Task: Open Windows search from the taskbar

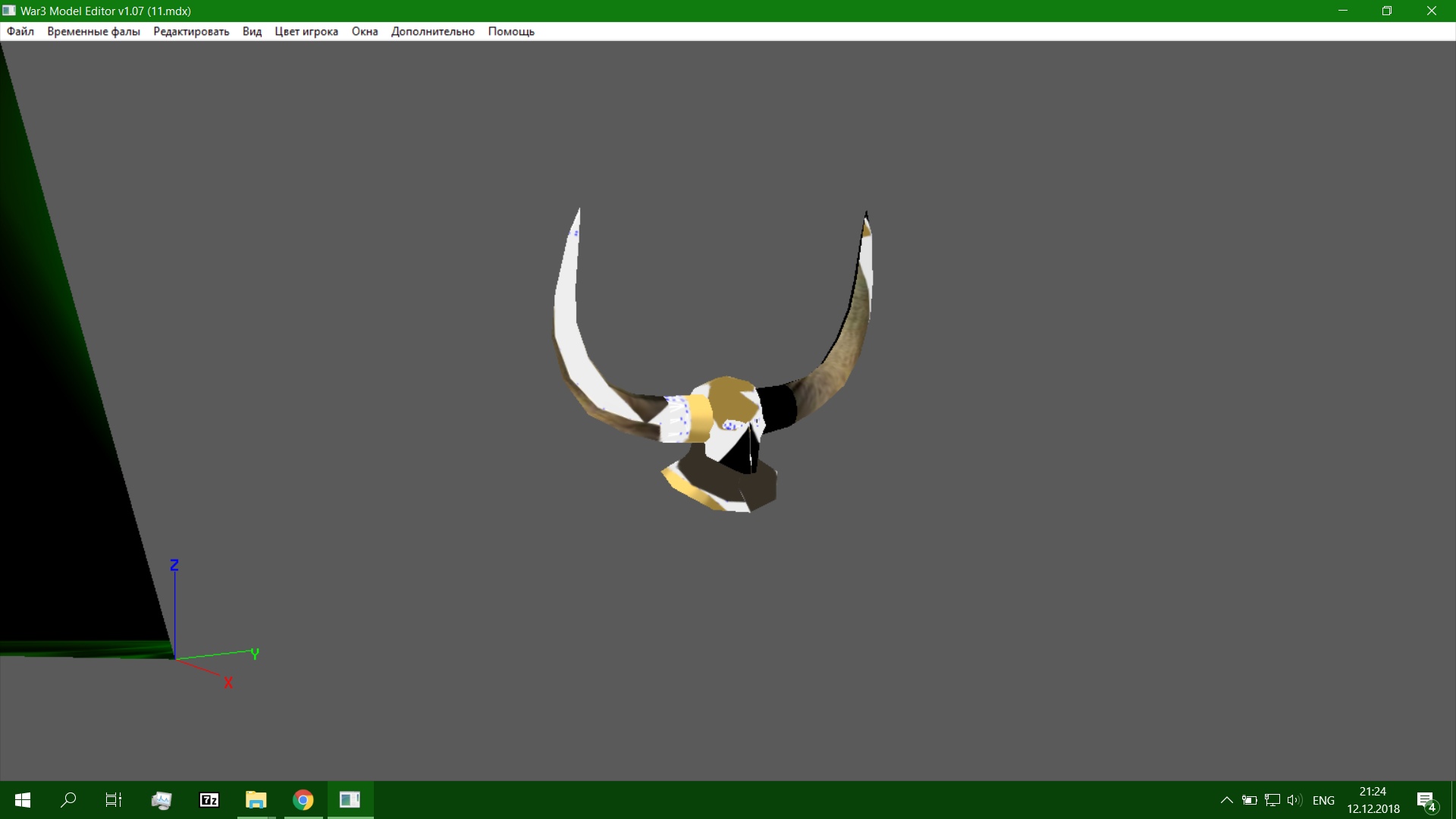Action: click(68, 800)
